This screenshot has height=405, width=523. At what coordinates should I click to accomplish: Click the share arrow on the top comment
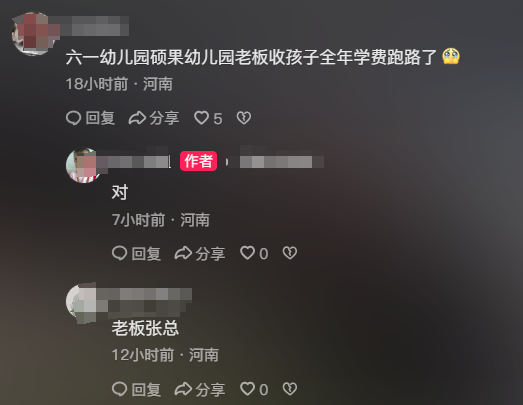click(x=137, y=118)
